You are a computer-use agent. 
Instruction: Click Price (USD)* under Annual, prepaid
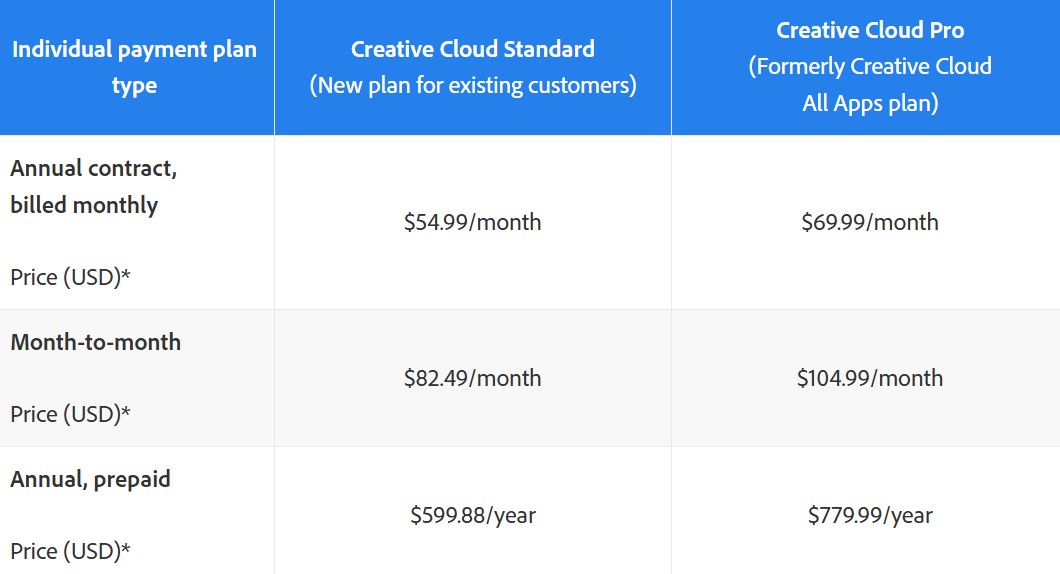(70, 552)
